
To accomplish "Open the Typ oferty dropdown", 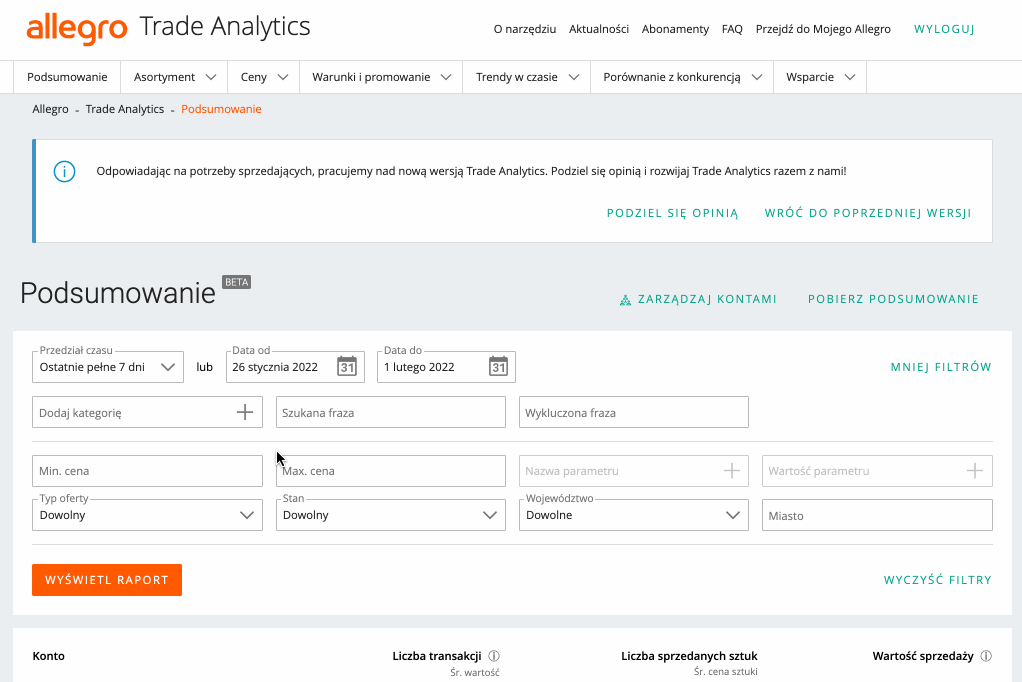I will click(x=147, y=515).
